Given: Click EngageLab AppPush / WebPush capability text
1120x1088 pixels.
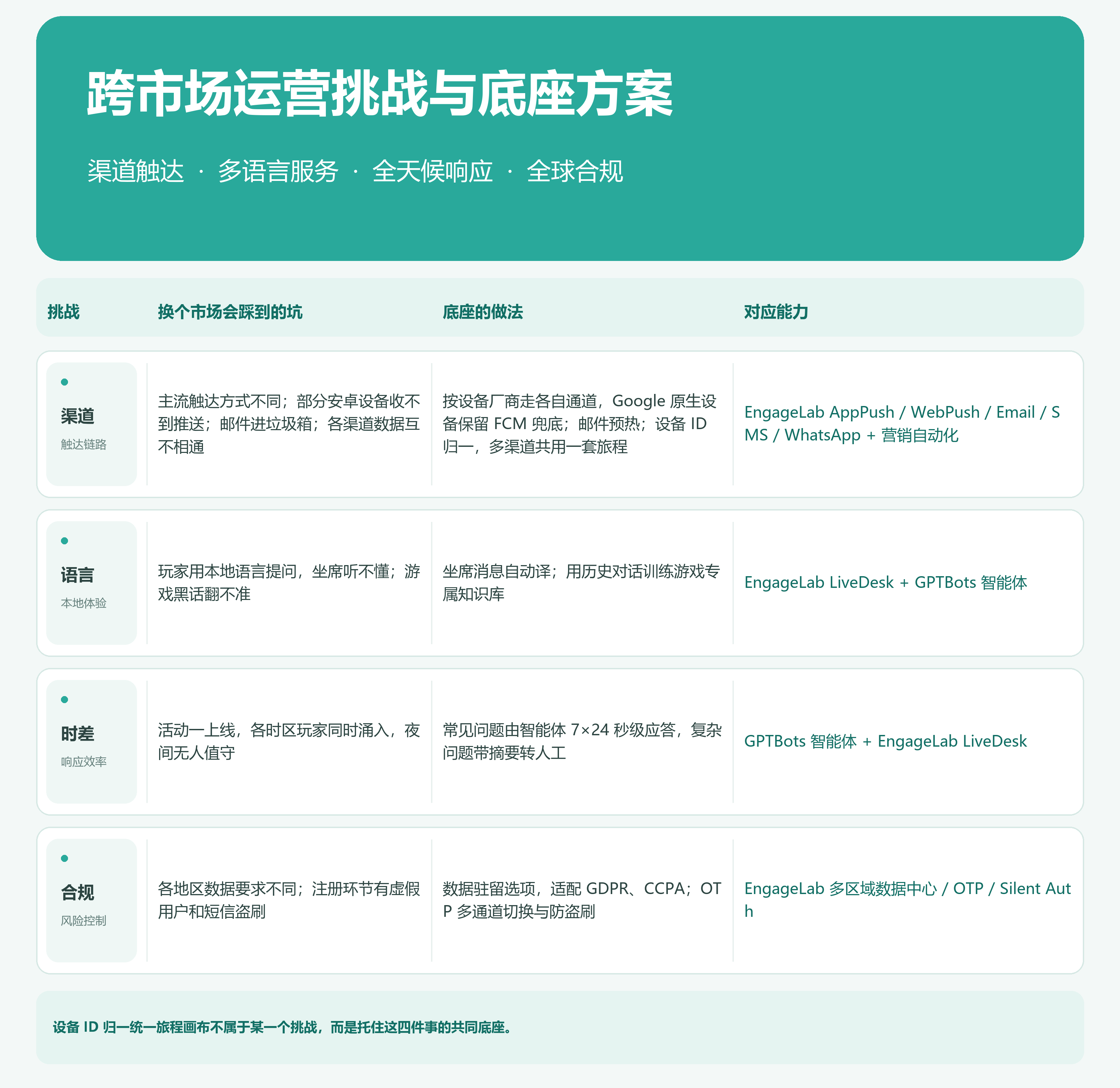Looking at the screenshot, I should tap(902, 424).
